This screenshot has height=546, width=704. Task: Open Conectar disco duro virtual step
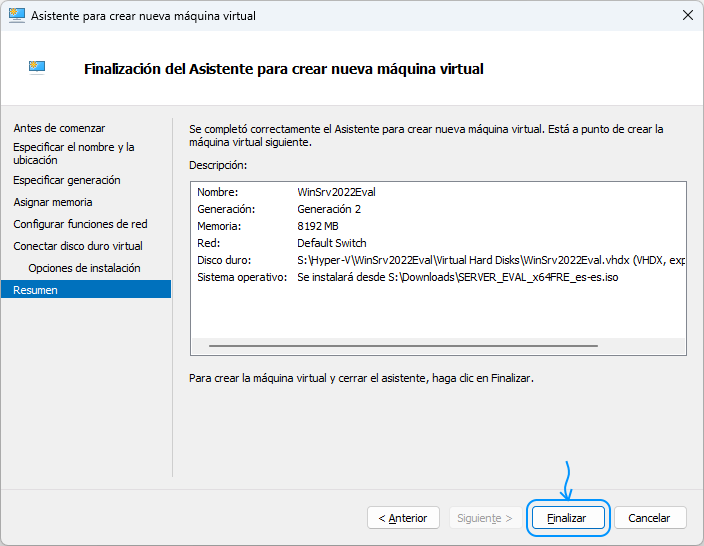click(x=78, y=246)
